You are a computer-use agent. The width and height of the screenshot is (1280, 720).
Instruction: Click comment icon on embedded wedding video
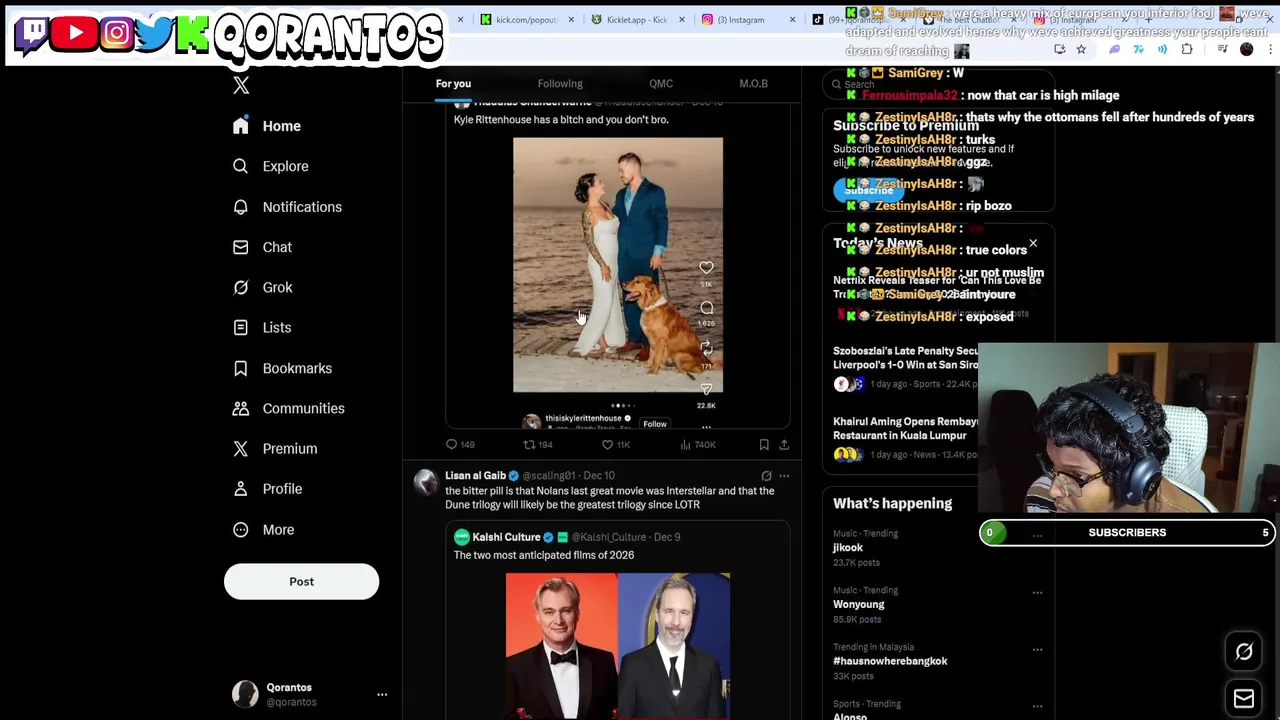pos(706,308)
